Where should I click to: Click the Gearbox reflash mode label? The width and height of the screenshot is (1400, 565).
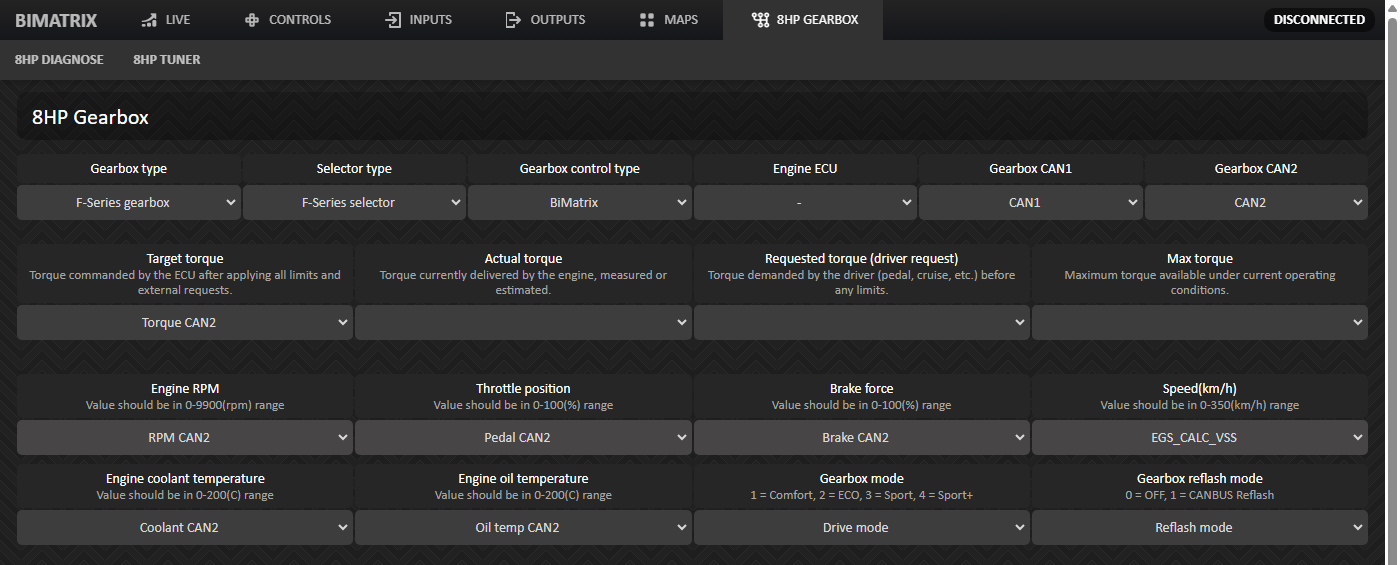[1200, 479]
